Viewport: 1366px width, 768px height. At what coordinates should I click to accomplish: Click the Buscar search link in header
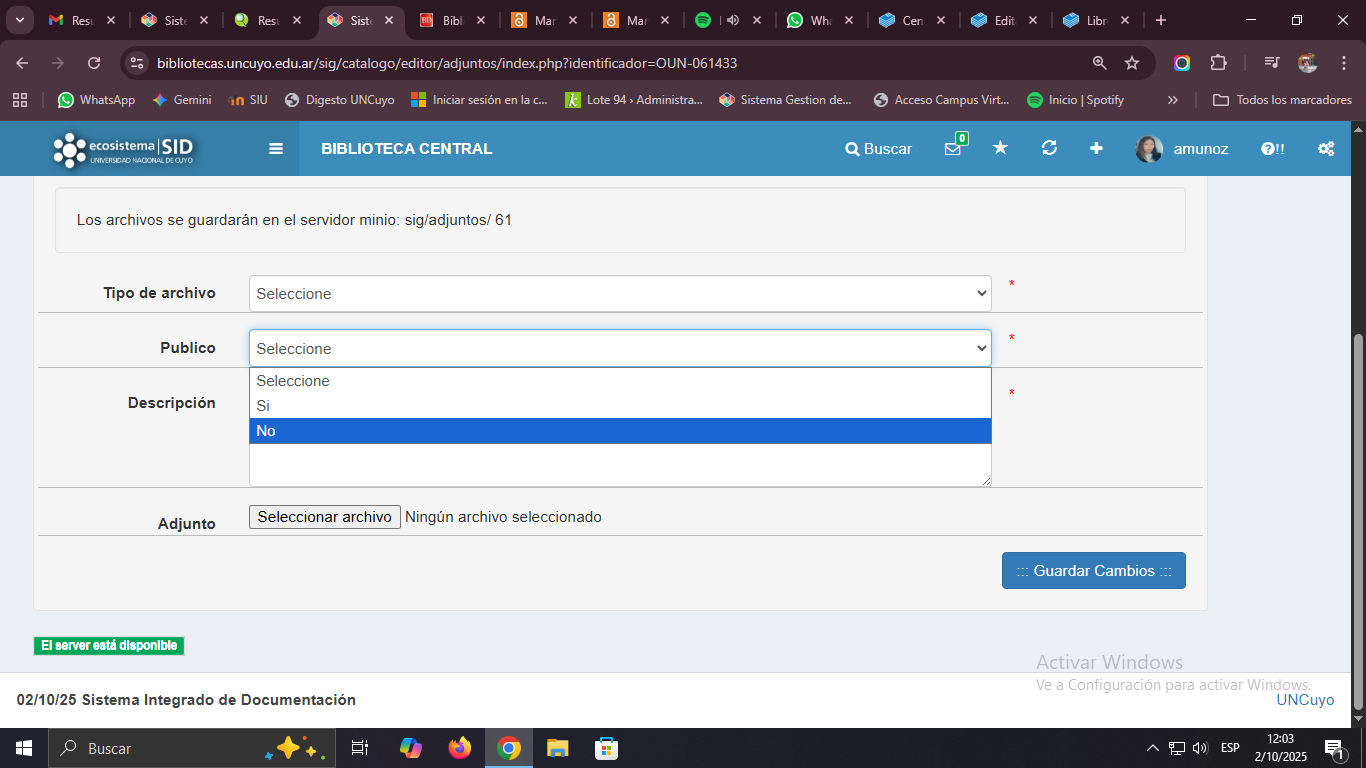(878, 149)
